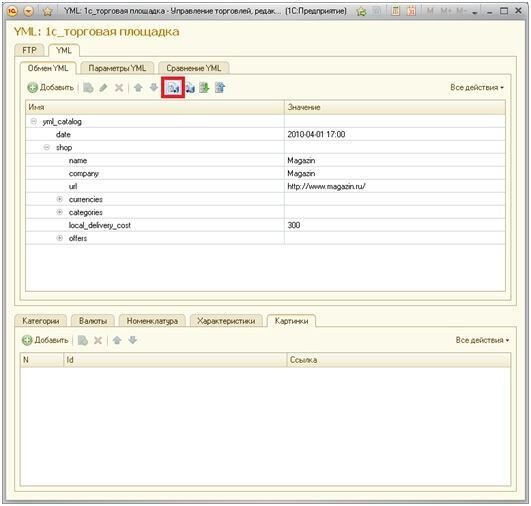Image resolution: width=531 pixels, height=506 pixels.
Task: Click the move up arrow in upper toolbar
Action: coord(138,88)
